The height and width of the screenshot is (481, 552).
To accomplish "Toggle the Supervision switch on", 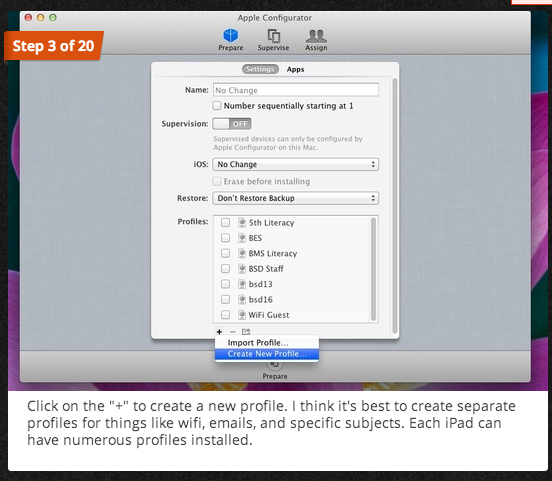I will [x=232, y=124].
